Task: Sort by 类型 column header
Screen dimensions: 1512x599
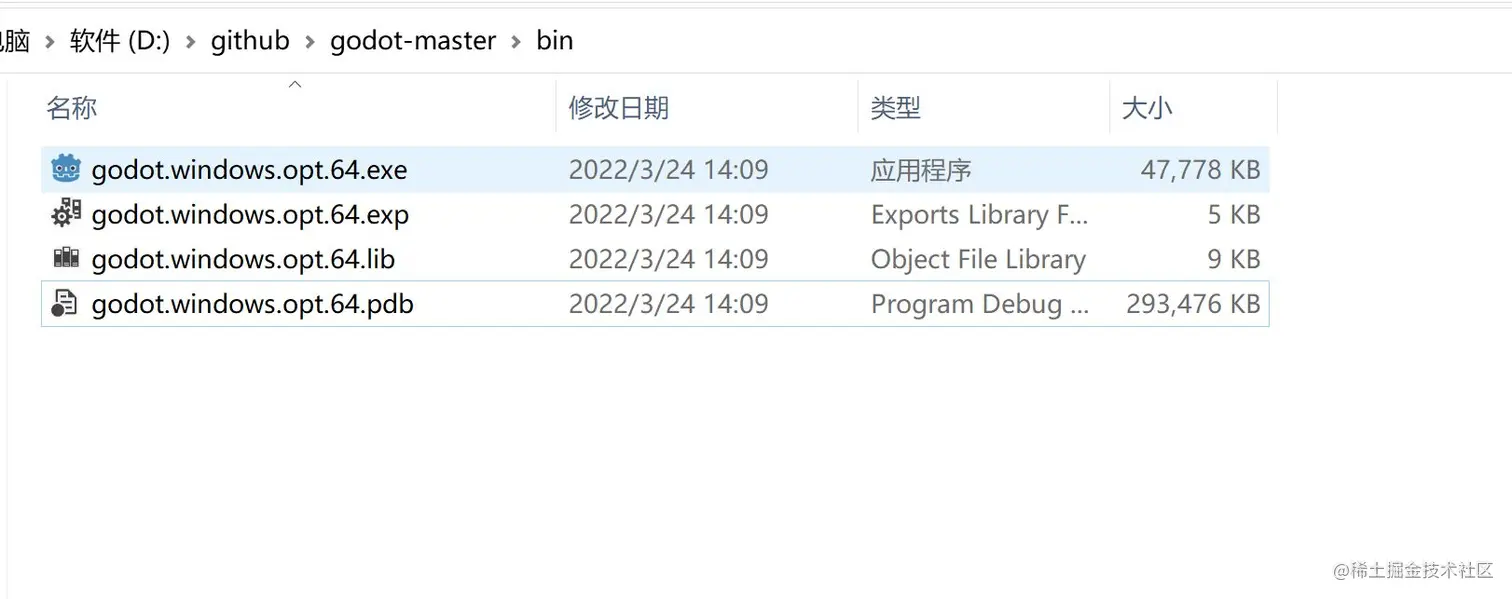Action: coord(895,108)
